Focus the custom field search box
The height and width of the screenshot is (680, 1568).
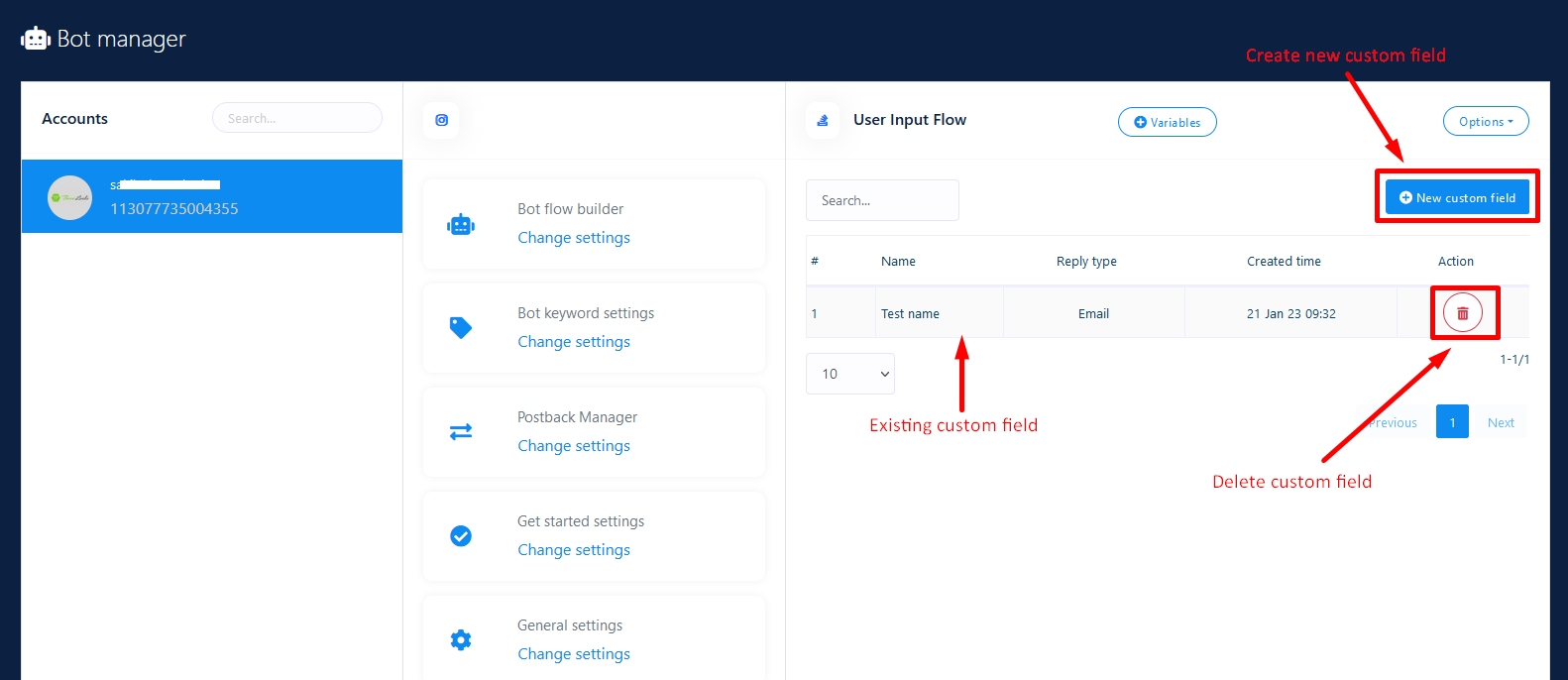(882, 200)
